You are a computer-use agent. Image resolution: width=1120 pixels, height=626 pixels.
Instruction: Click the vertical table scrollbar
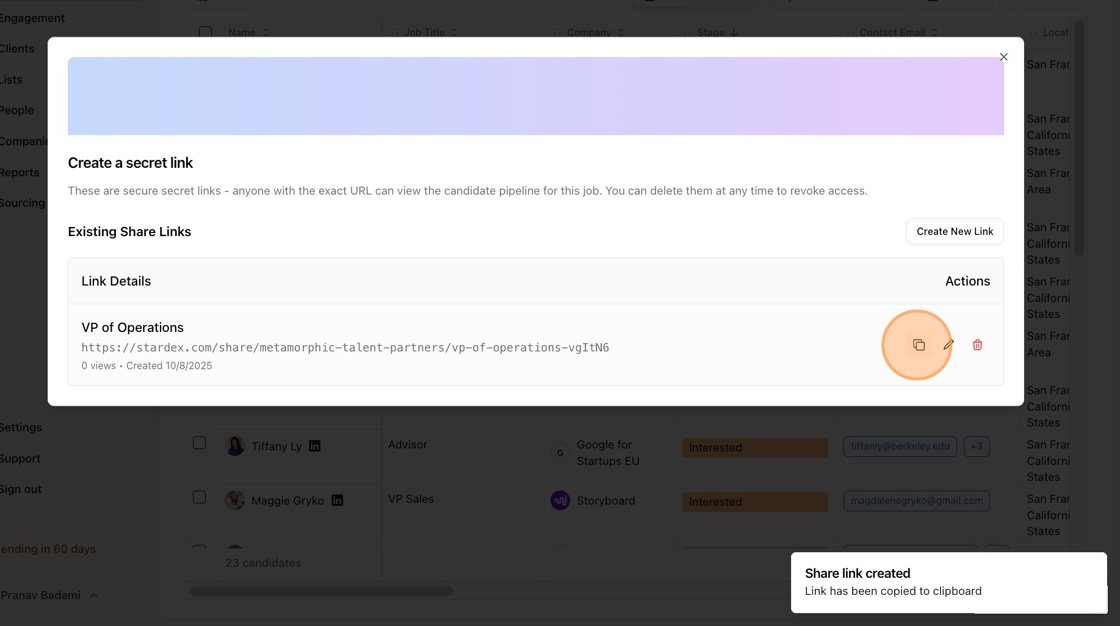click(1079, 137)
